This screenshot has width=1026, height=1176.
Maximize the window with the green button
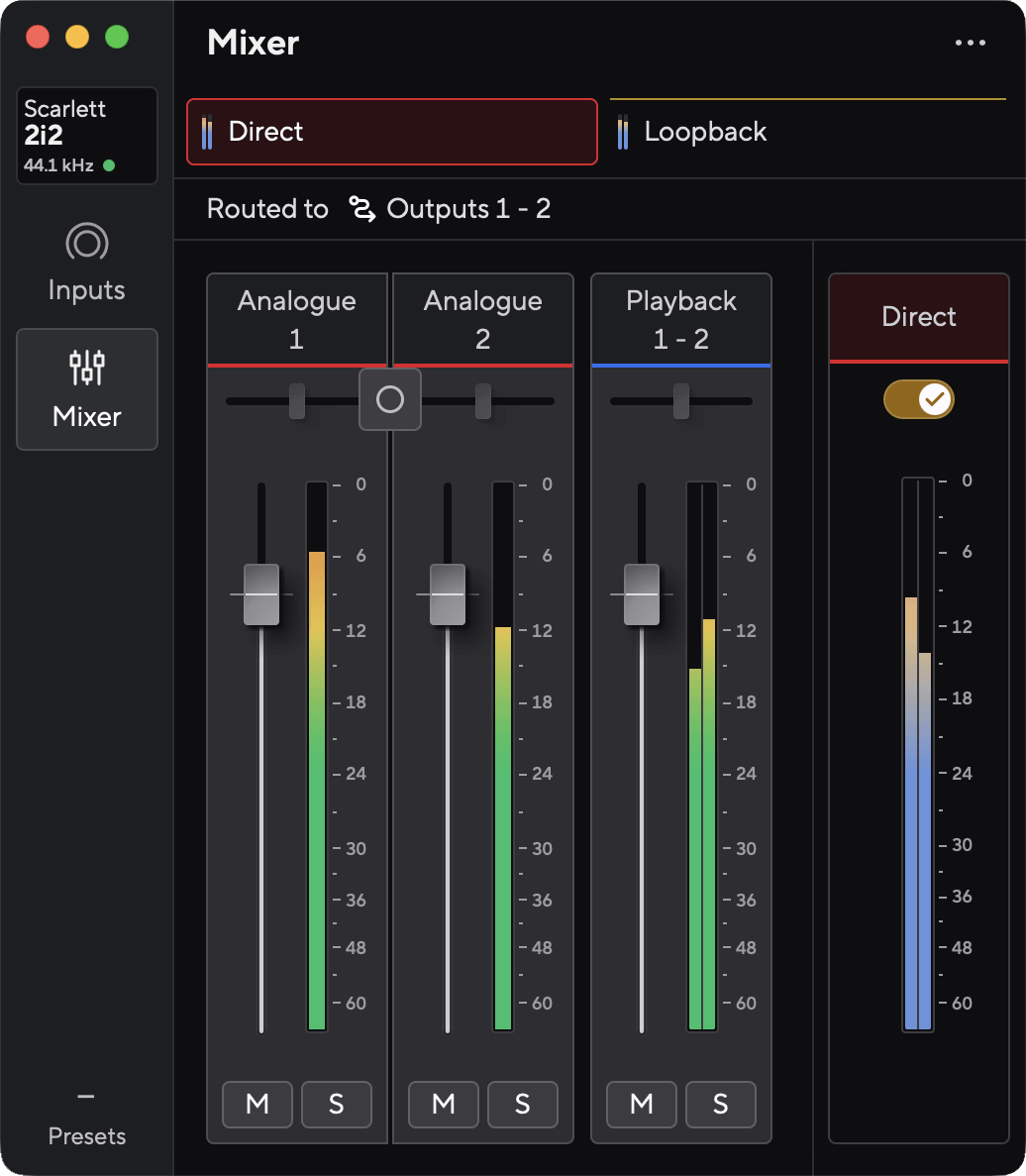117,37
